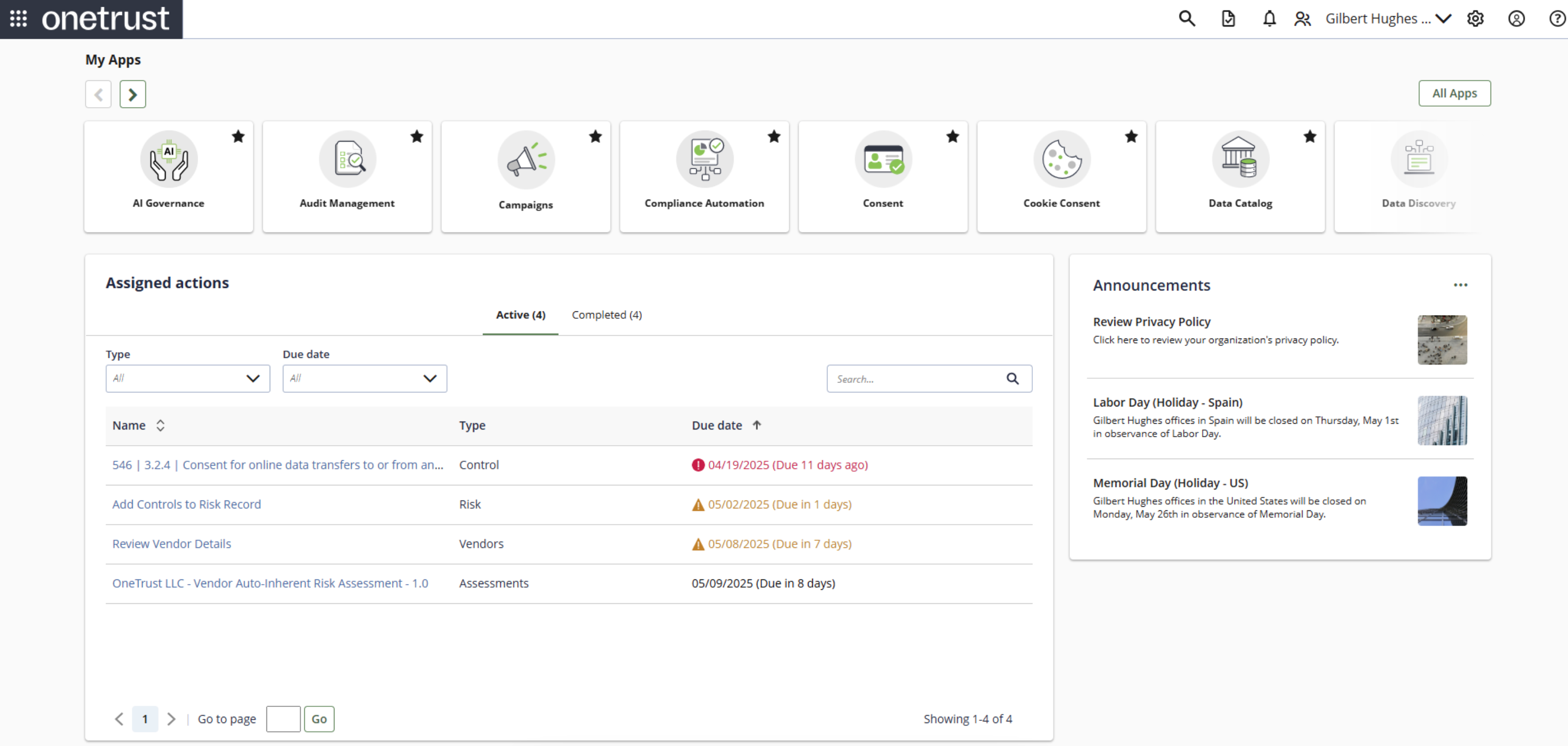Open the Data Discovery app
The width and height of the screenshot is (1568, 746).
point(1419,177)
